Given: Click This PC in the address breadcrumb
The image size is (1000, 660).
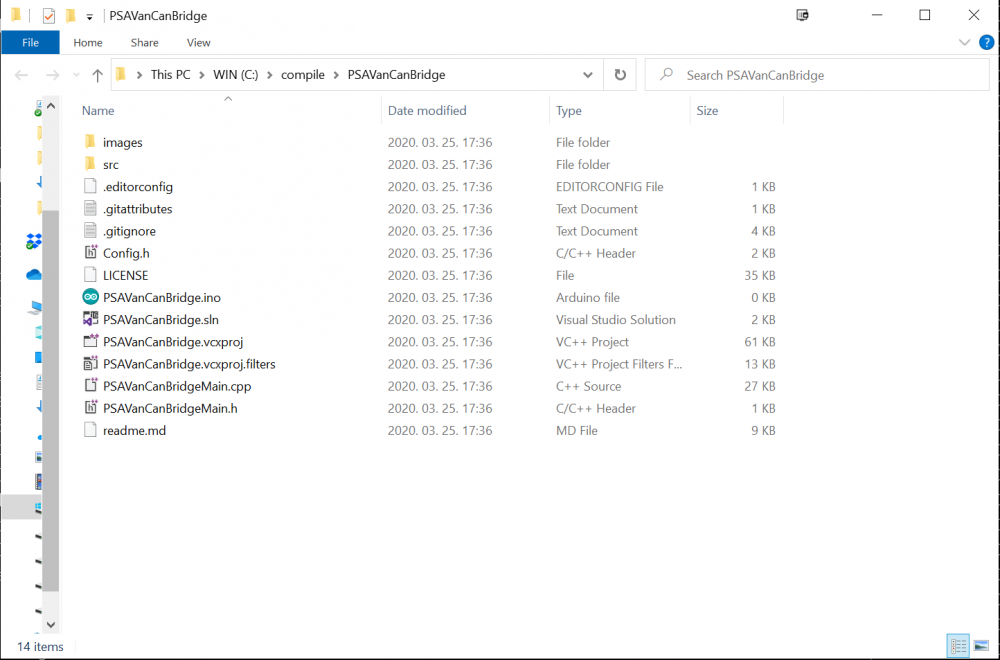Looking at the screenshot, I should (170, 75).
